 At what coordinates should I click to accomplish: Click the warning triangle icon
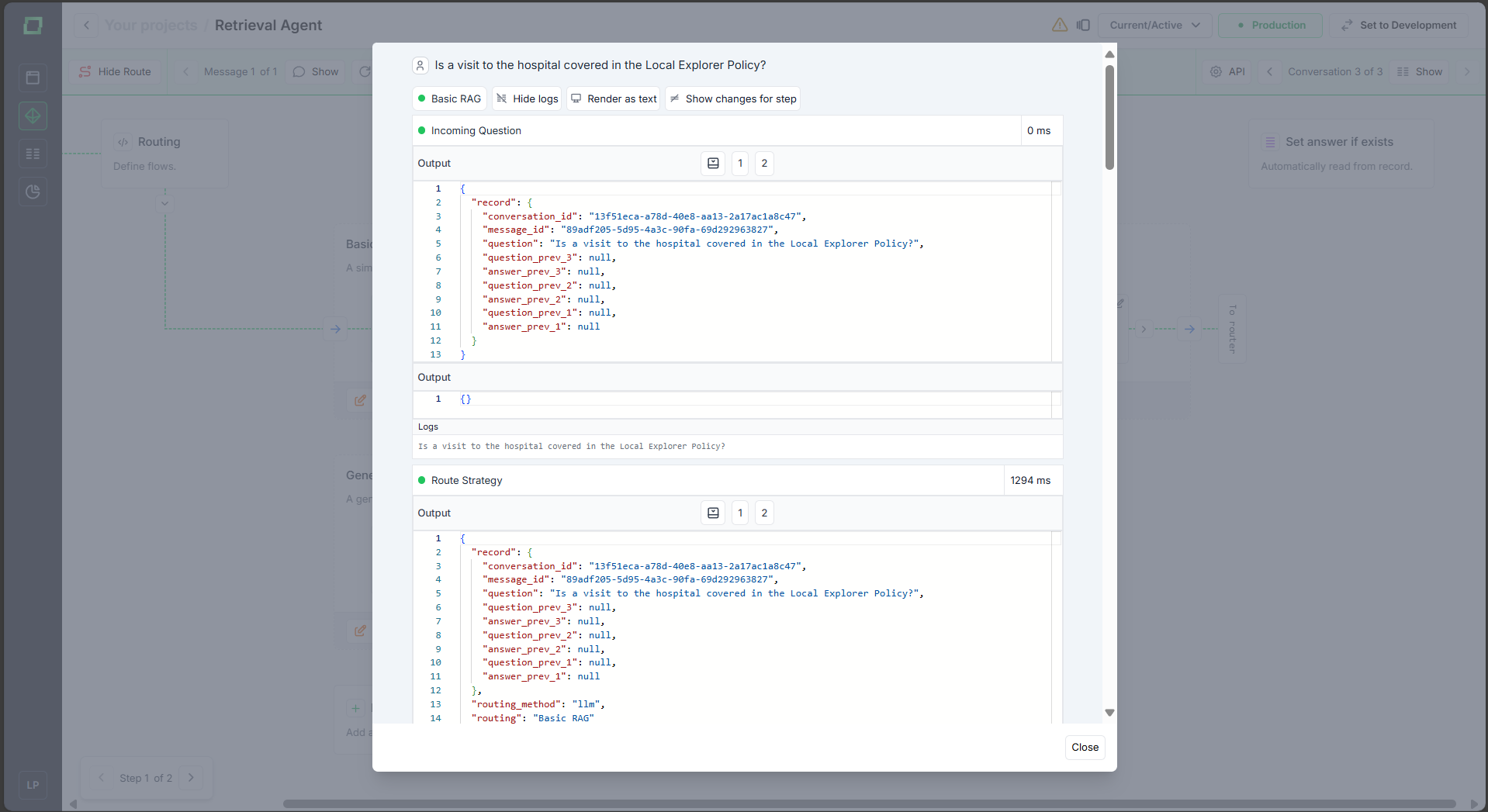1060,25
